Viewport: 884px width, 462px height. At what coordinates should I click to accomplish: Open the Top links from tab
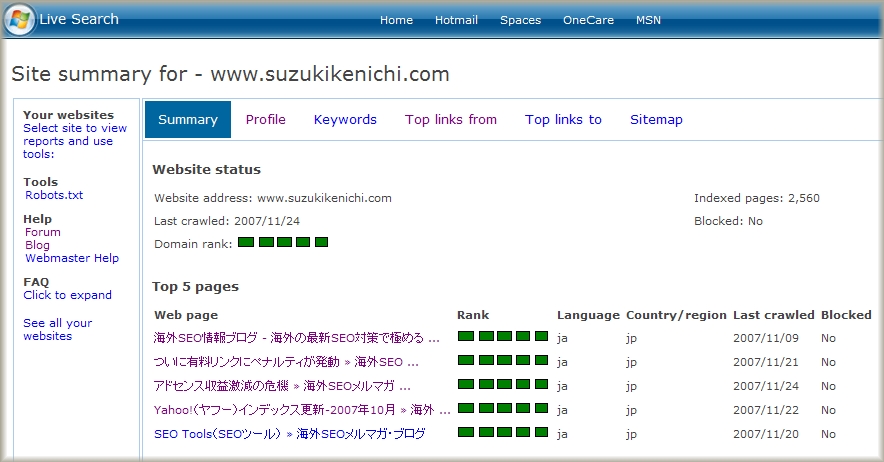(x=450, y=120)
